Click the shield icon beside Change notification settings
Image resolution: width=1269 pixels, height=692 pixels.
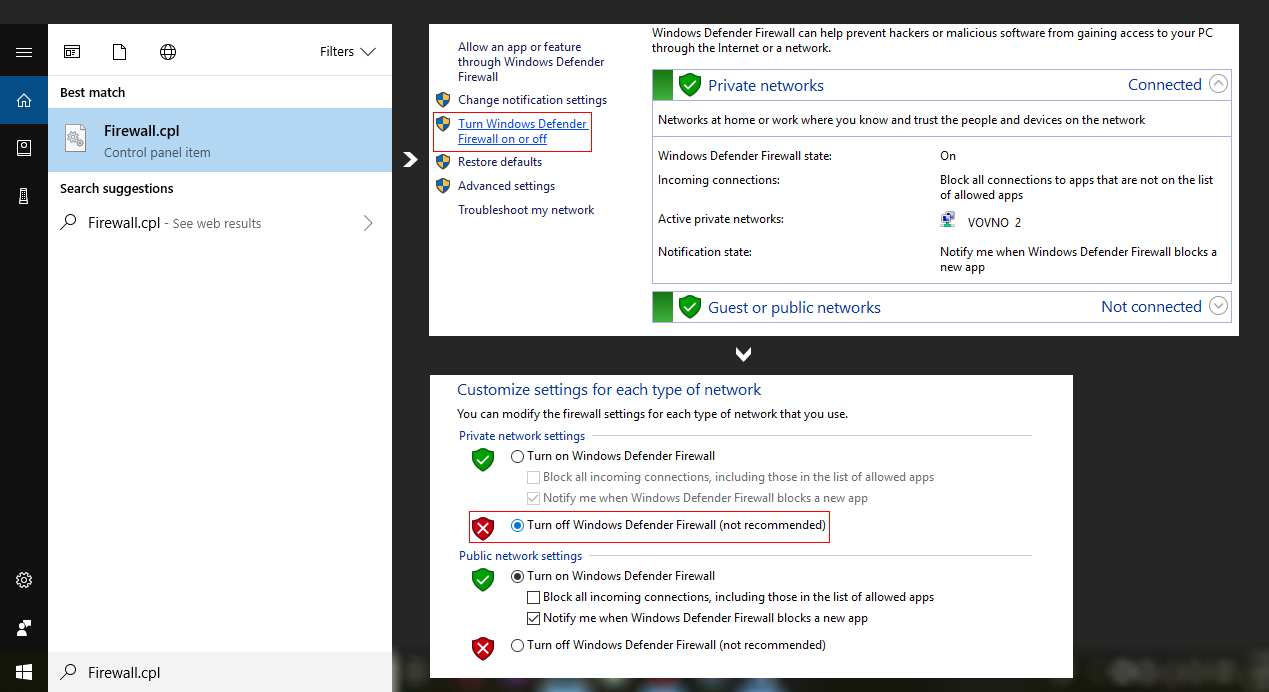pos(443,100)
